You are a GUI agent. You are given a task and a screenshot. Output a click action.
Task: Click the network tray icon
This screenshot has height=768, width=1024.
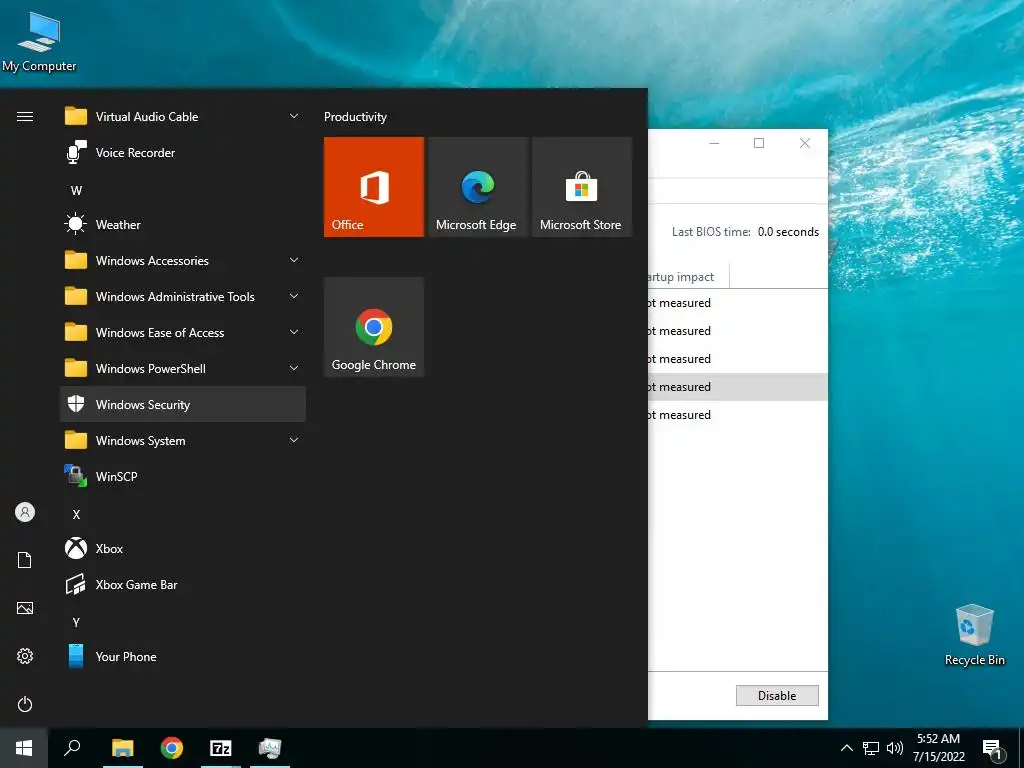point(871,748)
